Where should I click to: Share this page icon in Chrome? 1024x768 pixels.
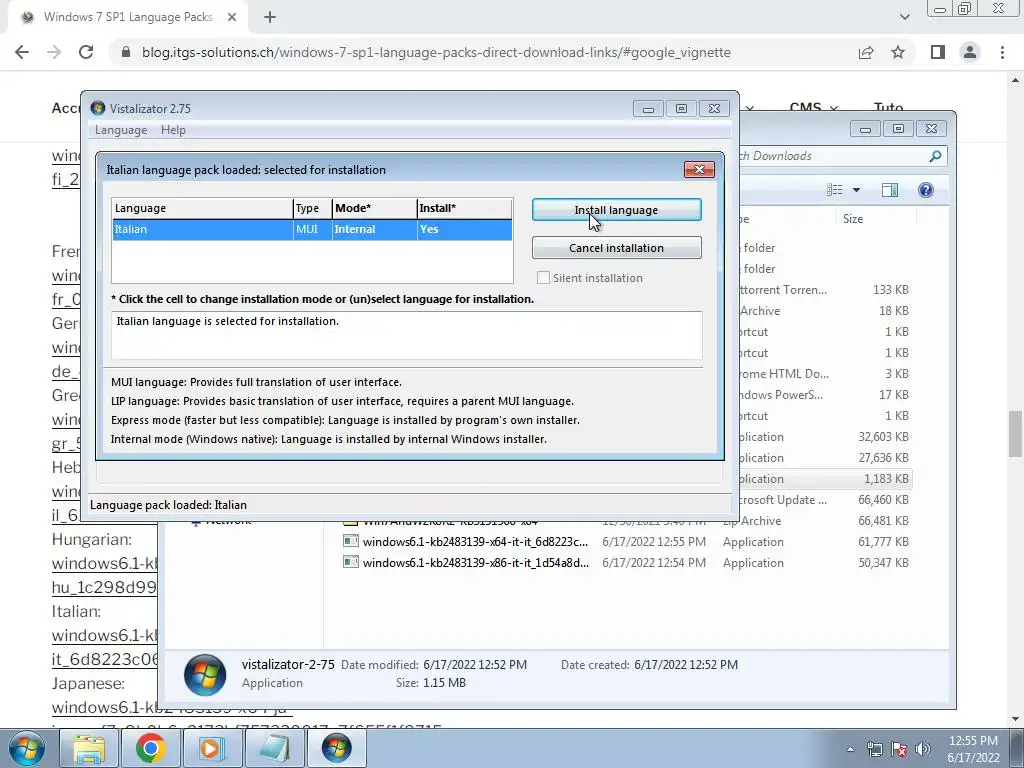(866, 52)
